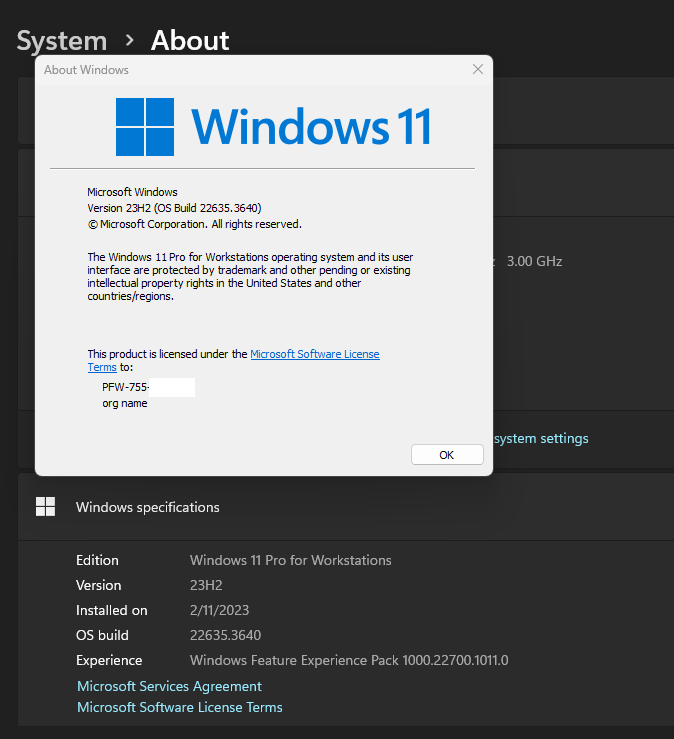Click the Microsoft Corporation copyright line
Screen dimensions: 674x739
(195, 224)
